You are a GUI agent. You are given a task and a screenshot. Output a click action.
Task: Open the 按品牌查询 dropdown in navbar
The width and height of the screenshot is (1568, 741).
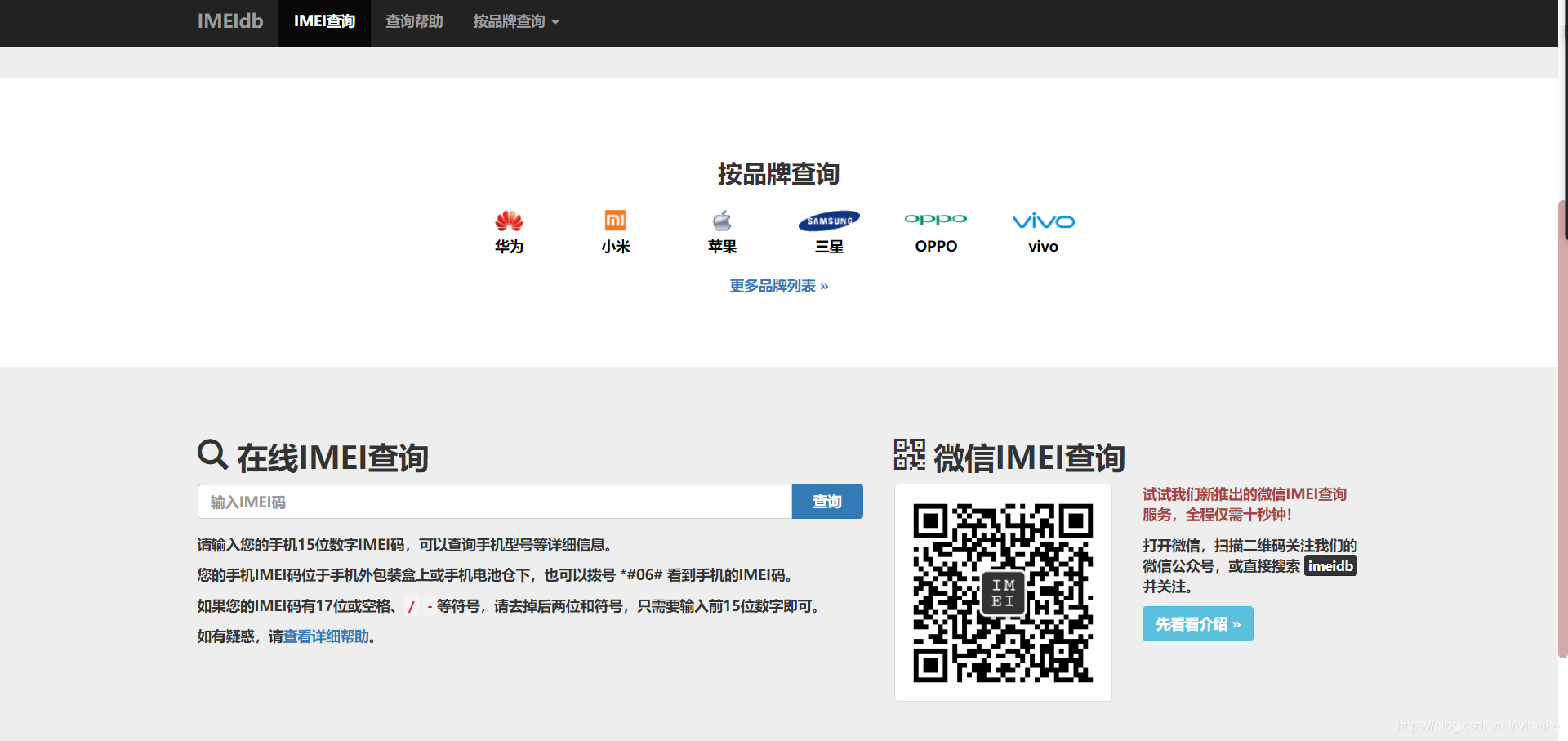coord(516,22)
